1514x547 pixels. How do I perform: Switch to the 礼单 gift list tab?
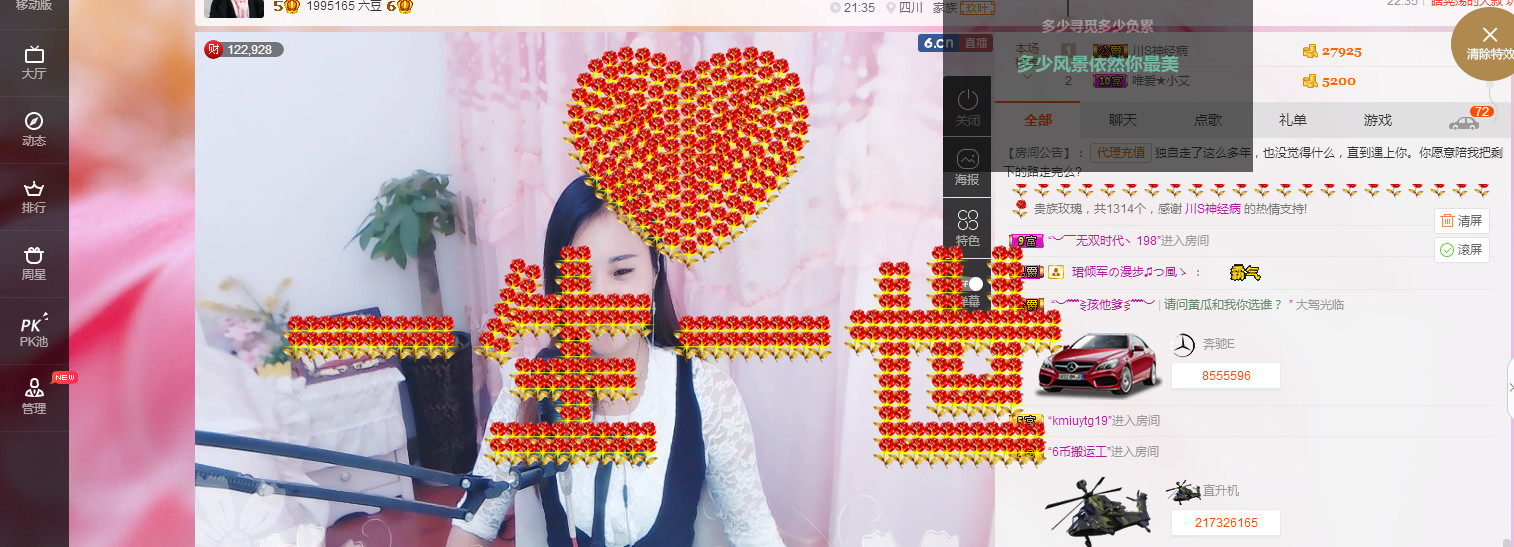click(x=1293, y=120)
